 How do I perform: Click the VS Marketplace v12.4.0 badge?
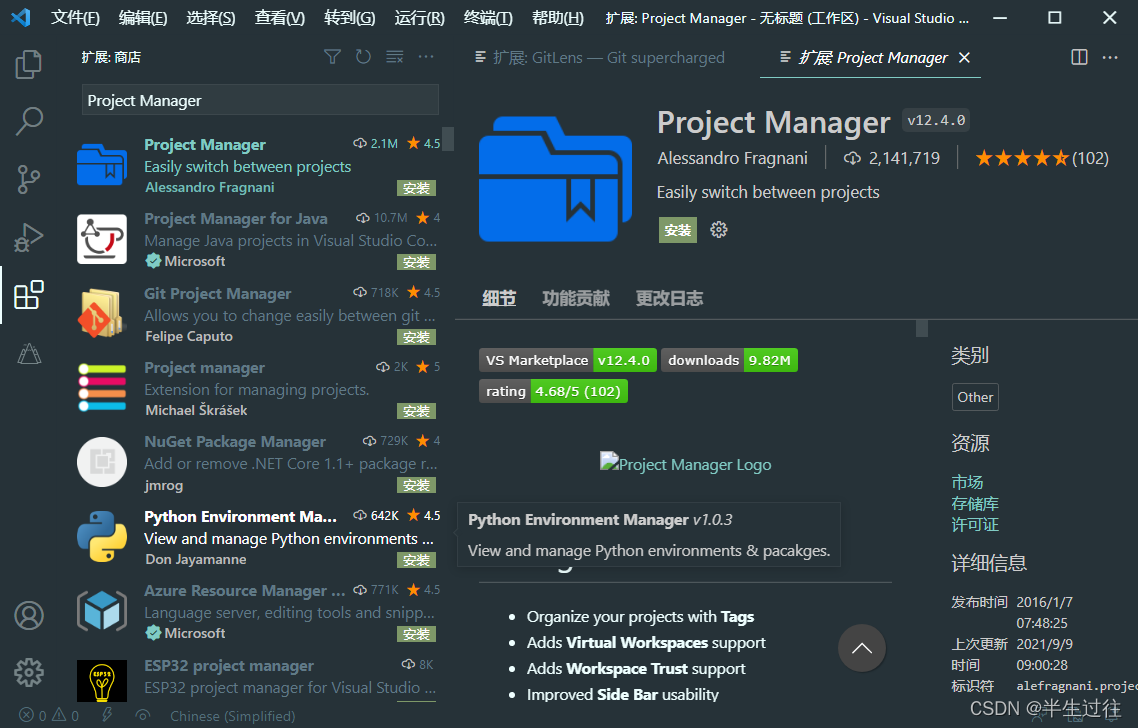pyautogui.click(x=568, y=360)
